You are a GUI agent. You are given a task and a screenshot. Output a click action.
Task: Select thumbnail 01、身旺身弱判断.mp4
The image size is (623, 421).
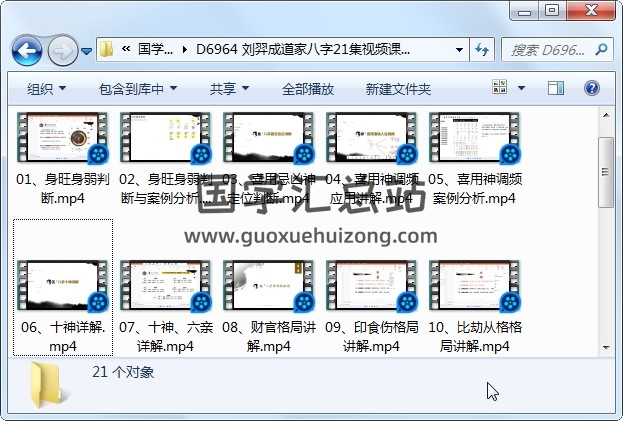point(62,138)
